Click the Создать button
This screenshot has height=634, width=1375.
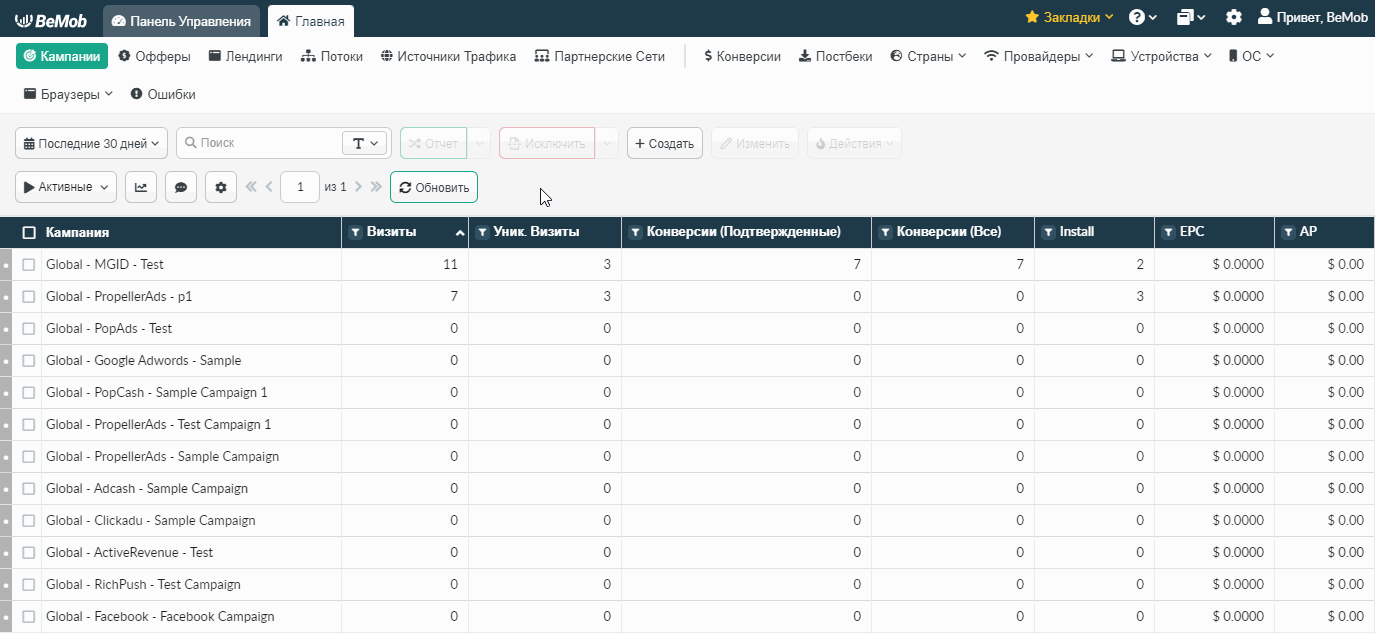[x=665, y=143]
